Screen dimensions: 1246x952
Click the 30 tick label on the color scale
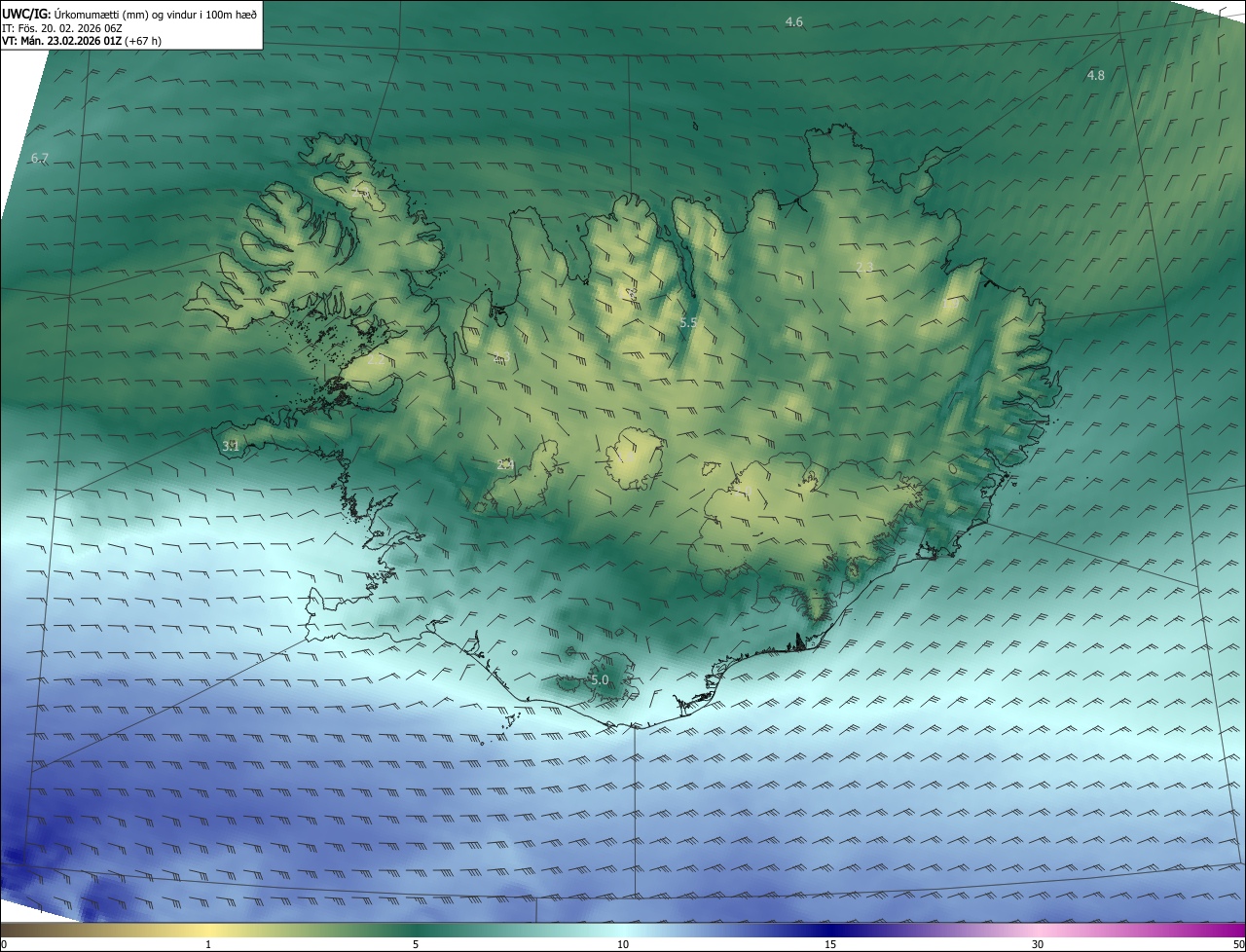point(1038,944)
